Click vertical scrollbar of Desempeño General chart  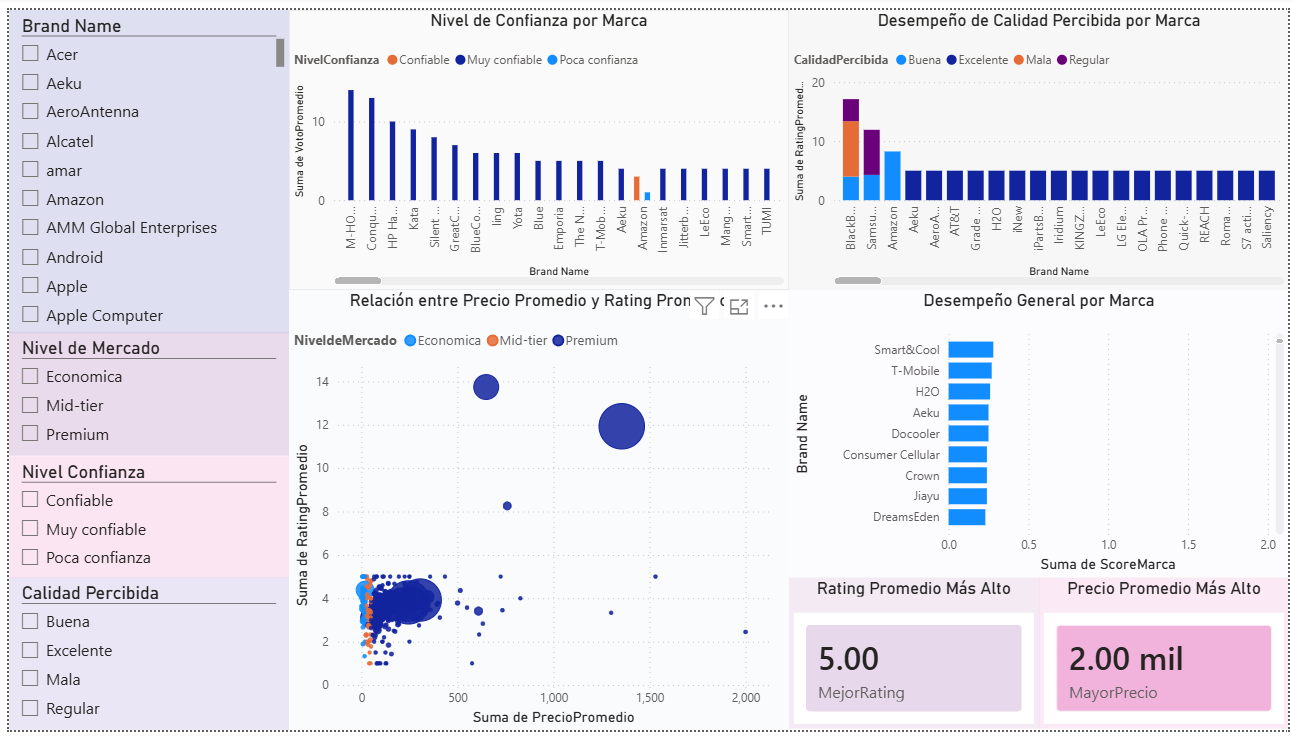(1278, 340)
